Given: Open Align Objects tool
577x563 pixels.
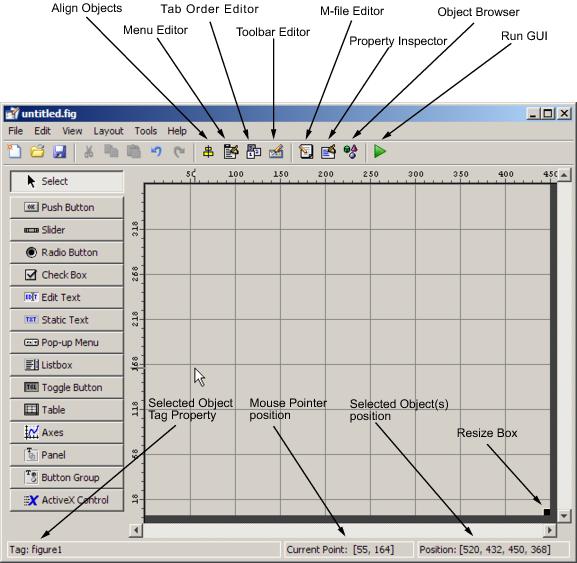Looking at the screenshot, I should [208, 151].
